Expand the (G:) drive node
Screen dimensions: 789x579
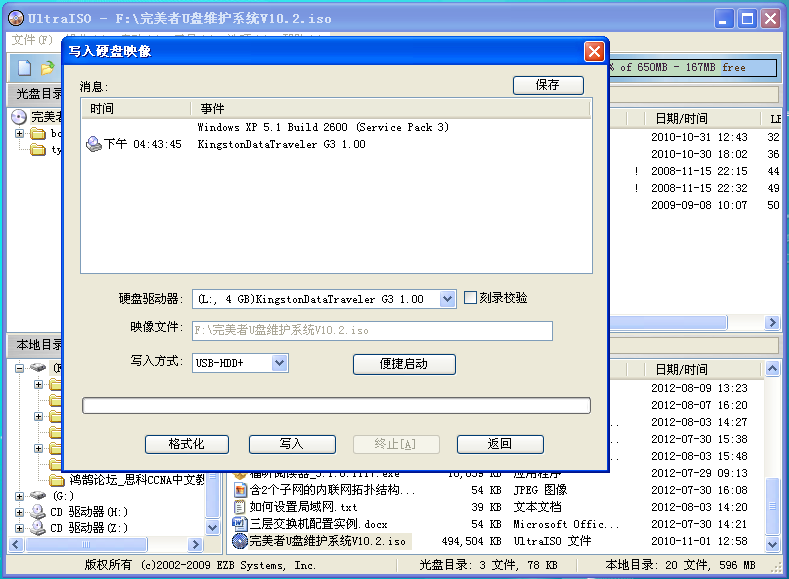tap(19, 496)
